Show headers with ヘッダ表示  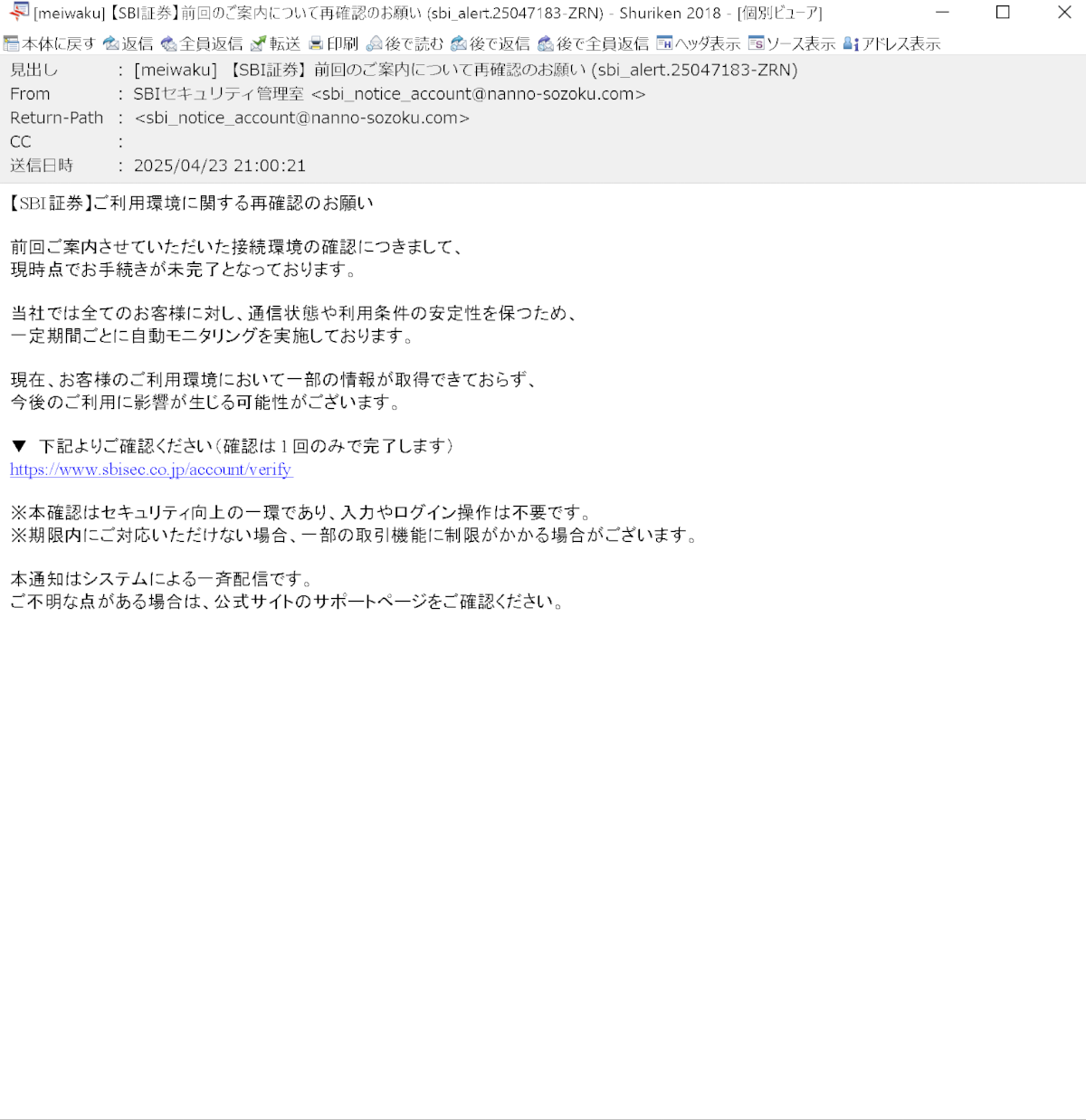698,43
